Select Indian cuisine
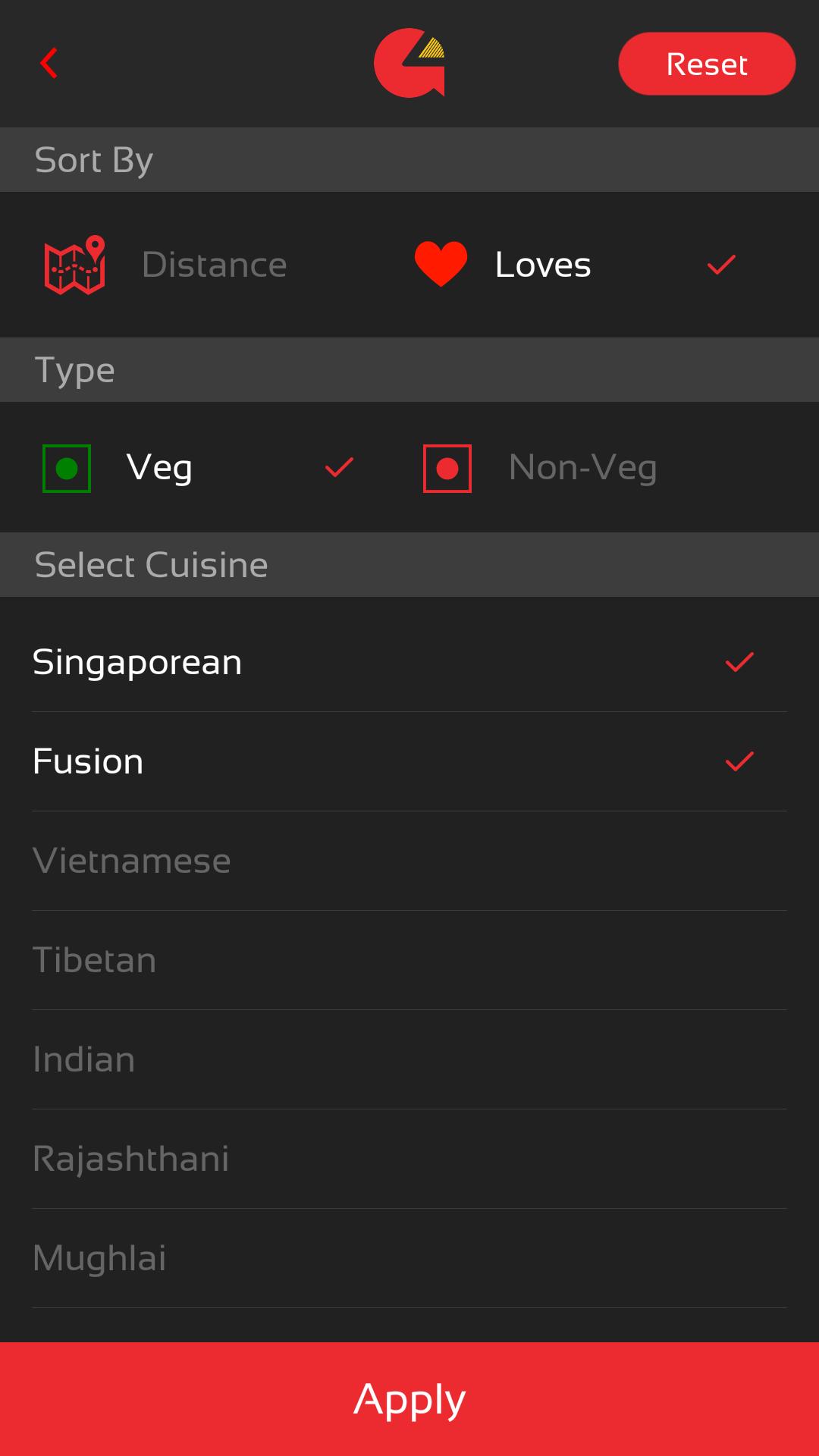 coord(83,1059)
